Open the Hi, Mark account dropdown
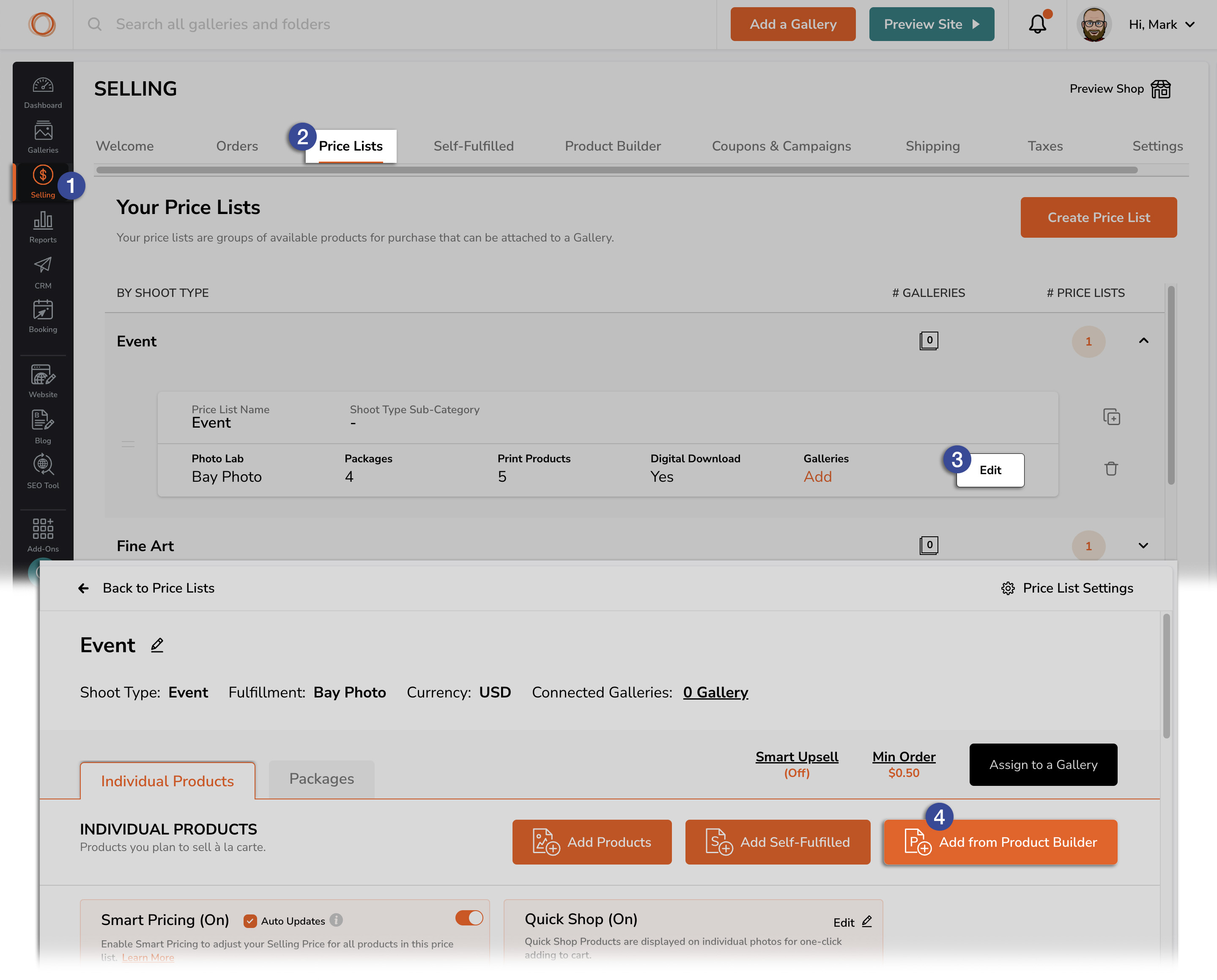Image resolution: width=1217 pixels, height=980 pixels. tap(1162, 25)
